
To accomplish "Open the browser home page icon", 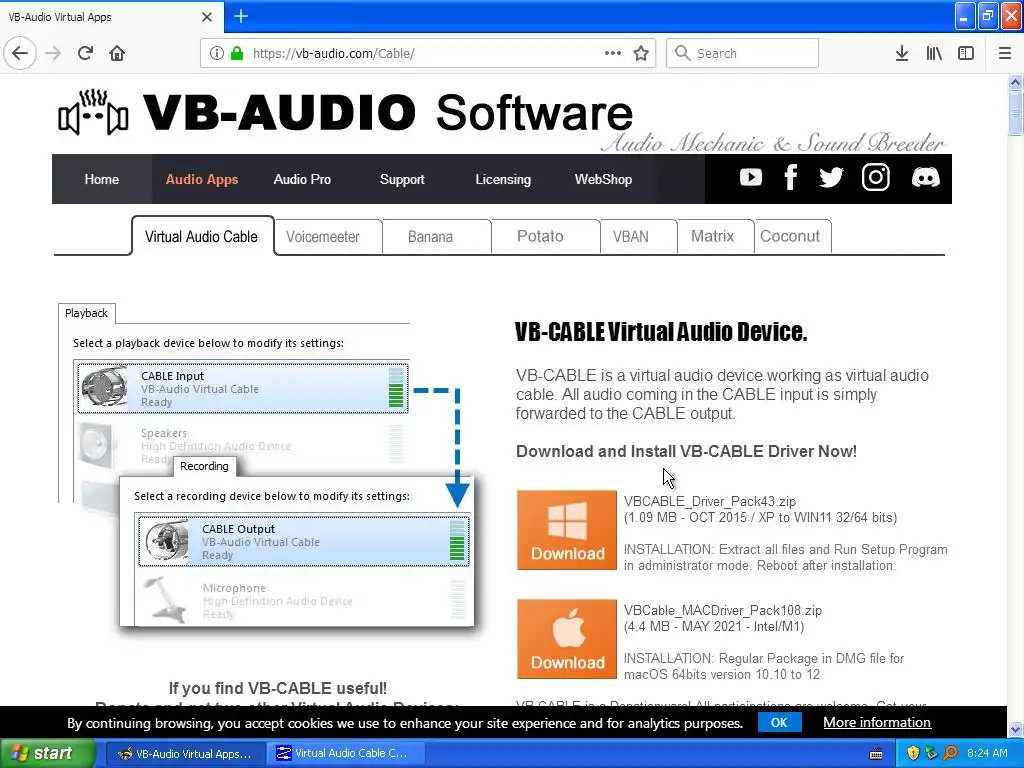I will tap(117, 53).
